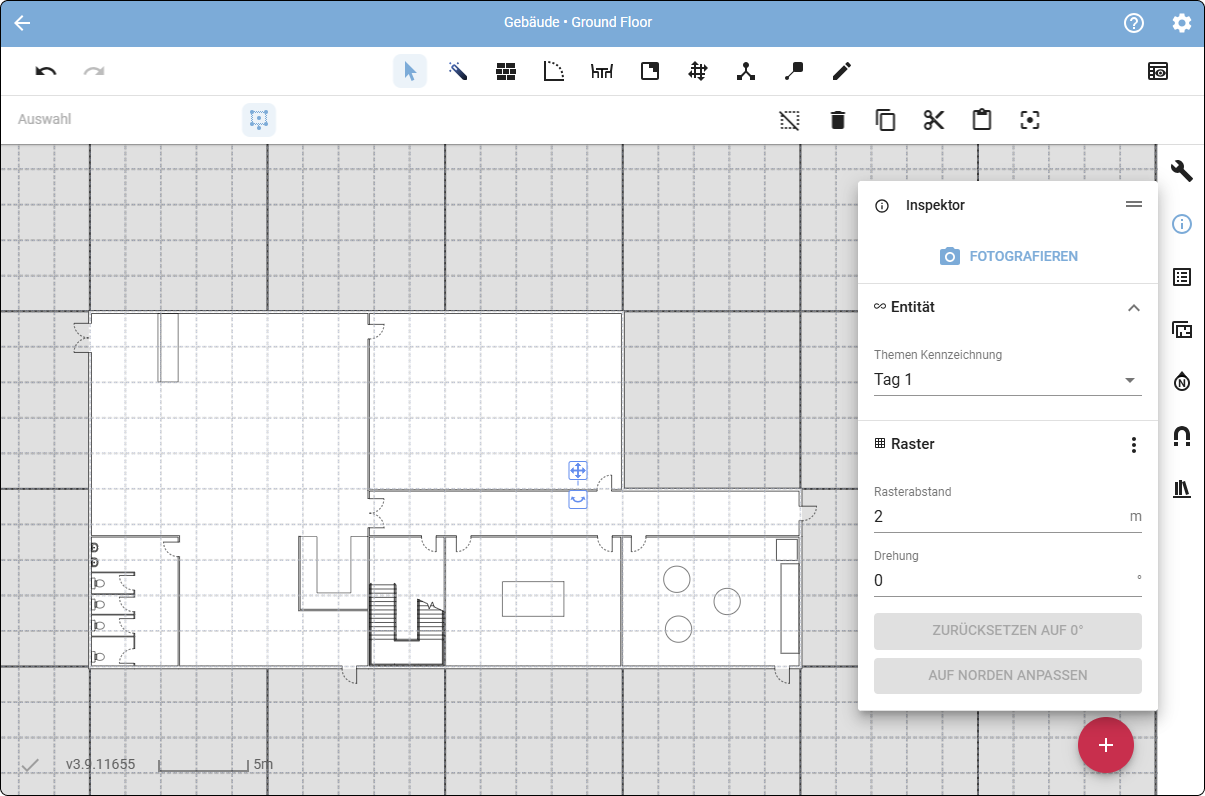Click the Entität section heading
Screen dimensions: 1205x796
tap(913, 307)
